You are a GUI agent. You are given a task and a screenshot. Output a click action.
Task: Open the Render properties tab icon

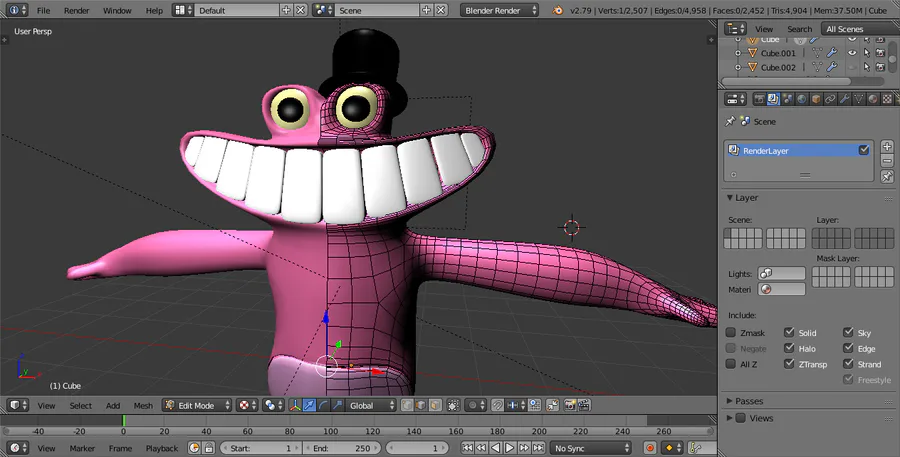pyautogui.click(x=759, y=99)
